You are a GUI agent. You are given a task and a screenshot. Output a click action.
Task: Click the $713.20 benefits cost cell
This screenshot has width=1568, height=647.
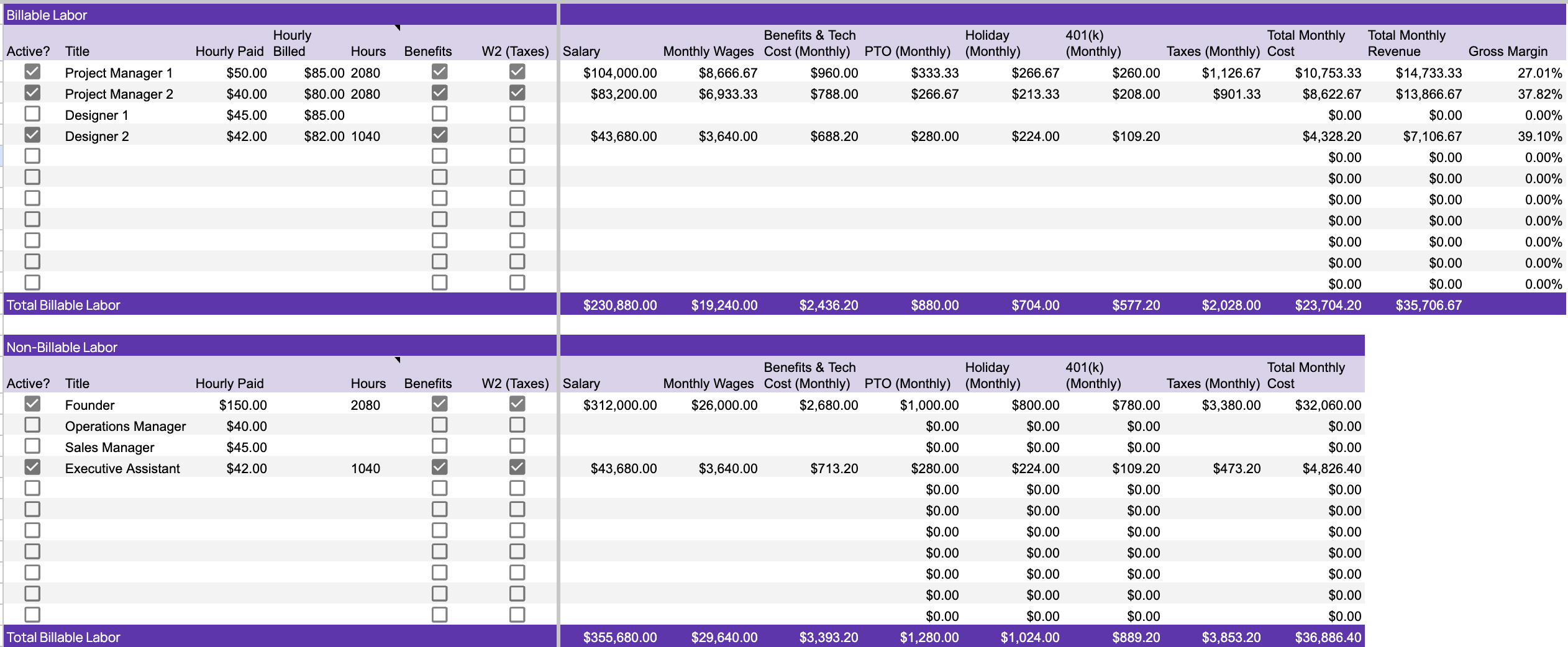(834, 468)
